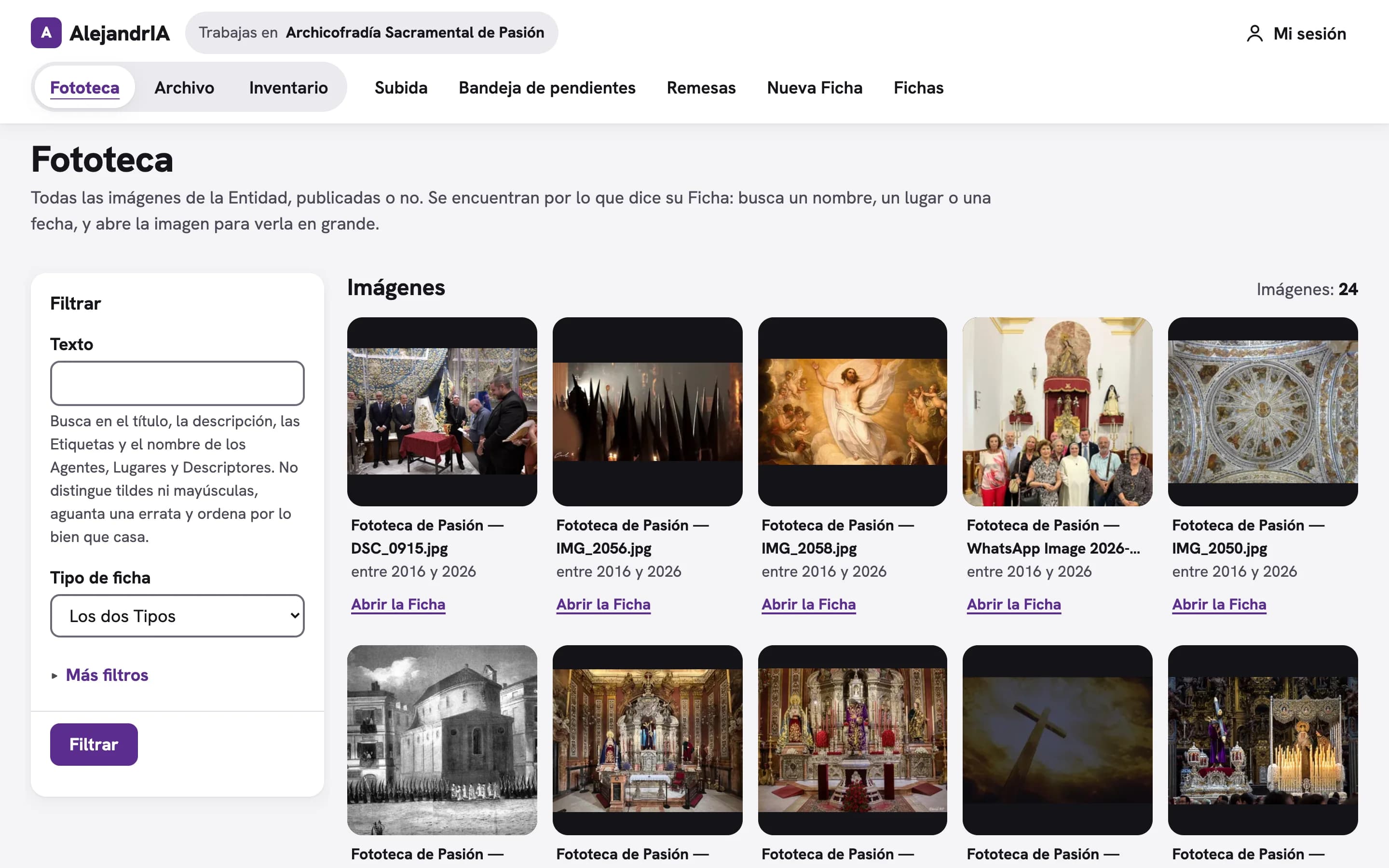This screenshot has height=868, width=1389.
Task: Click the AlejandrIA brand name
Action: [120, 33]
